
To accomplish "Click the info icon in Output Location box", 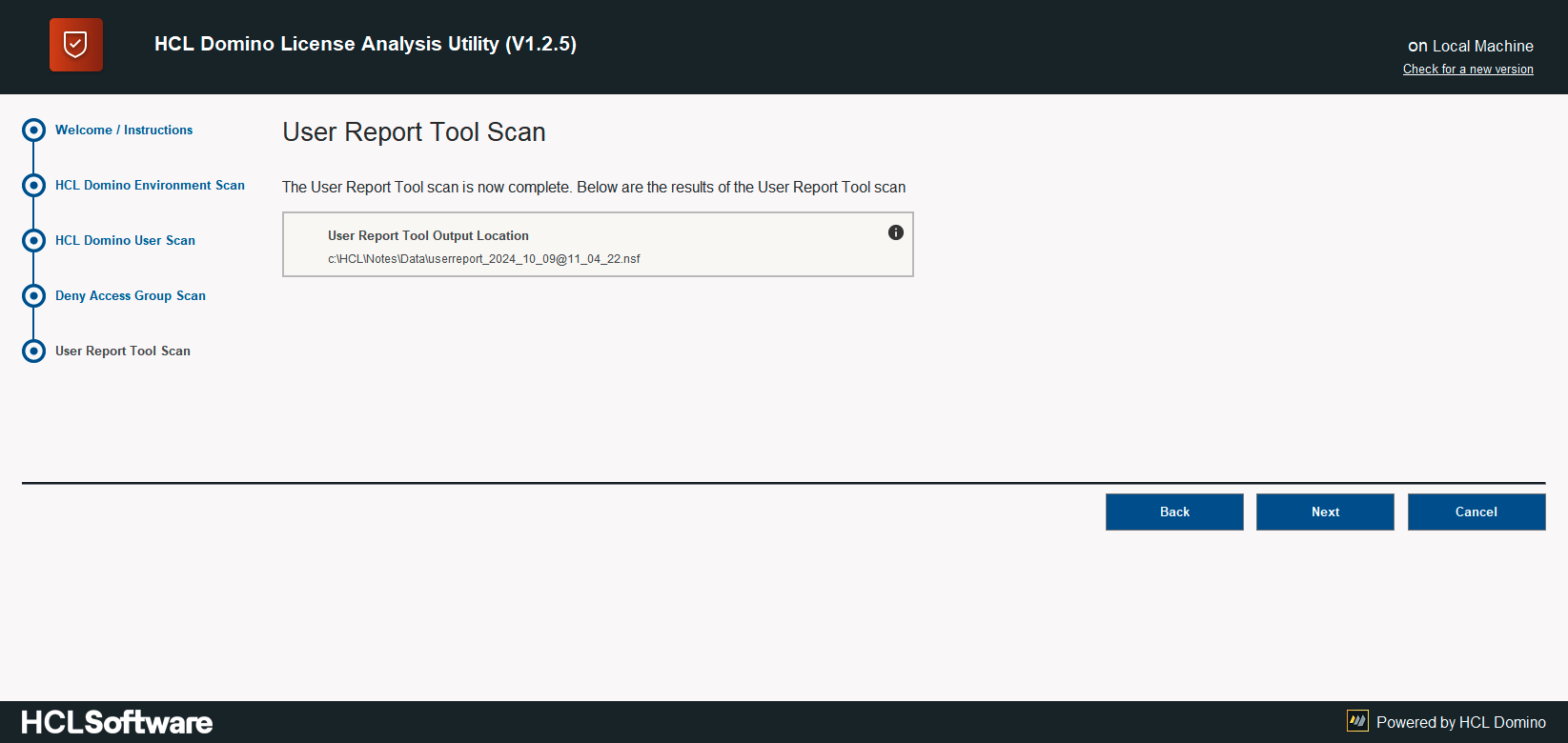I will point(896,232).
